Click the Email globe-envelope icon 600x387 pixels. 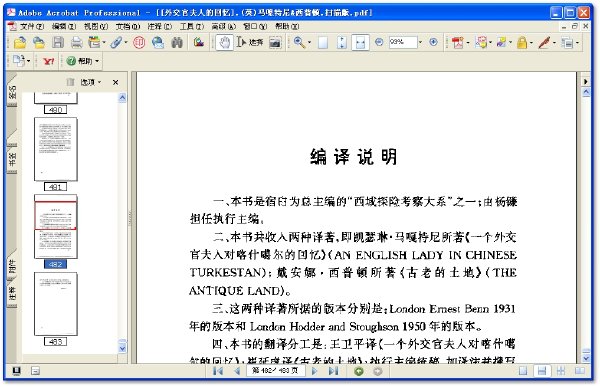click(x=158, y=42)
